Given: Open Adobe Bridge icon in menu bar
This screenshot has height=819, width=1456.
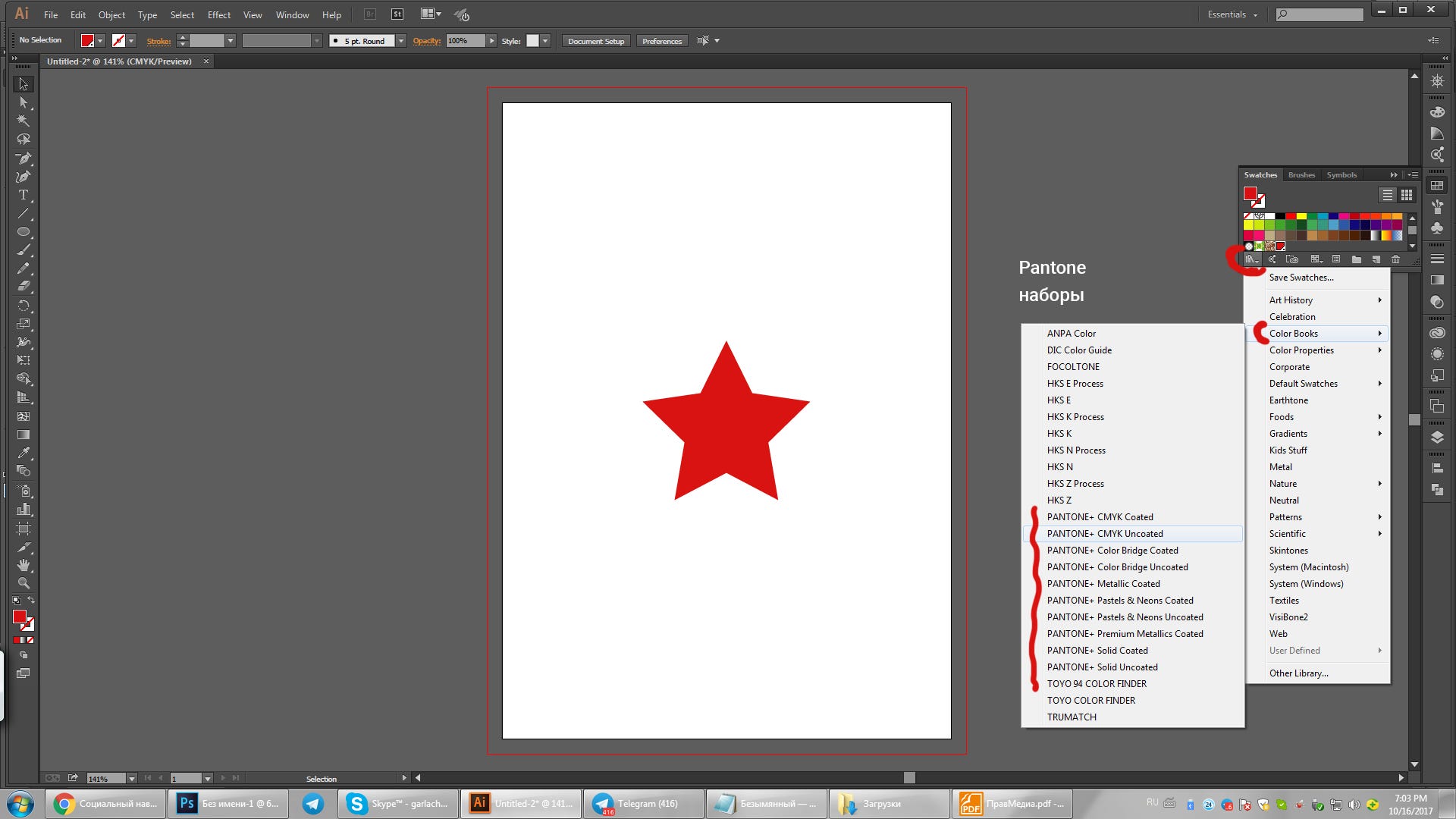Looking at the screenshot, I should pos(369,14).
